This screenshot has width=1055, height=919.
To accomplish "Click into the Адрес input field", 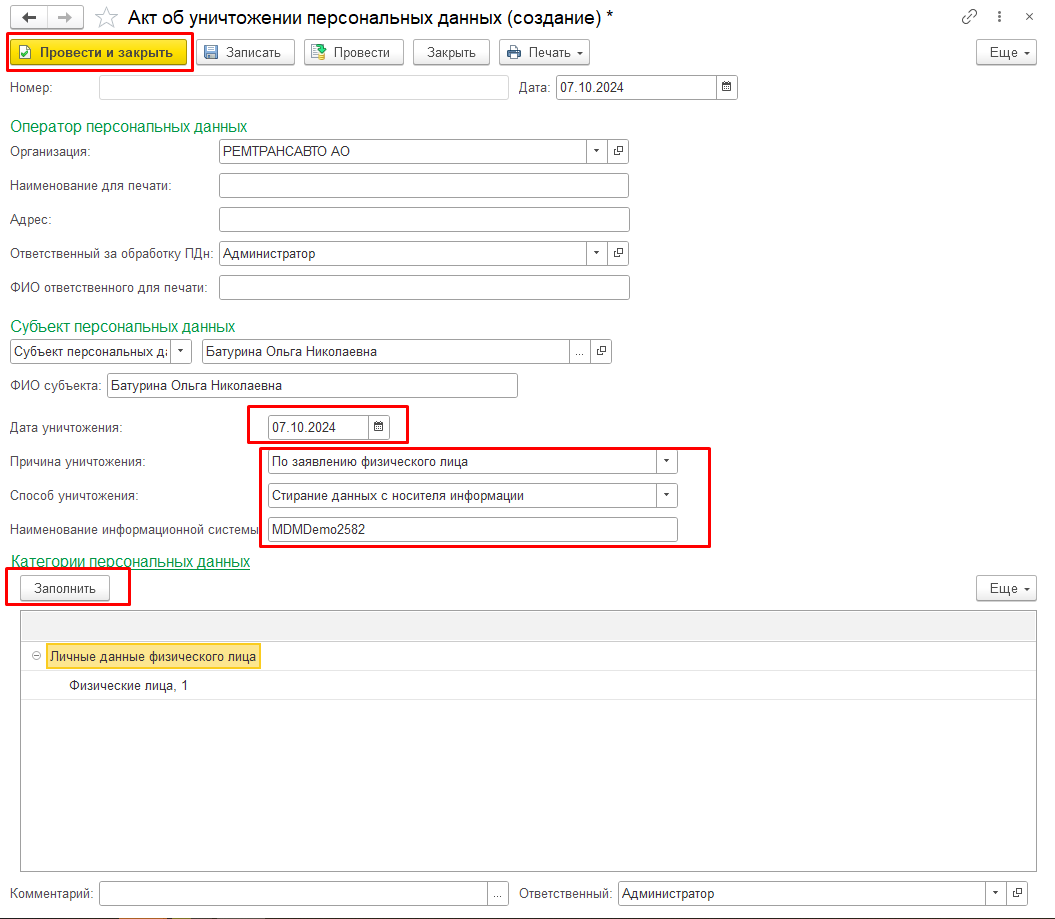I will (424, 220).
